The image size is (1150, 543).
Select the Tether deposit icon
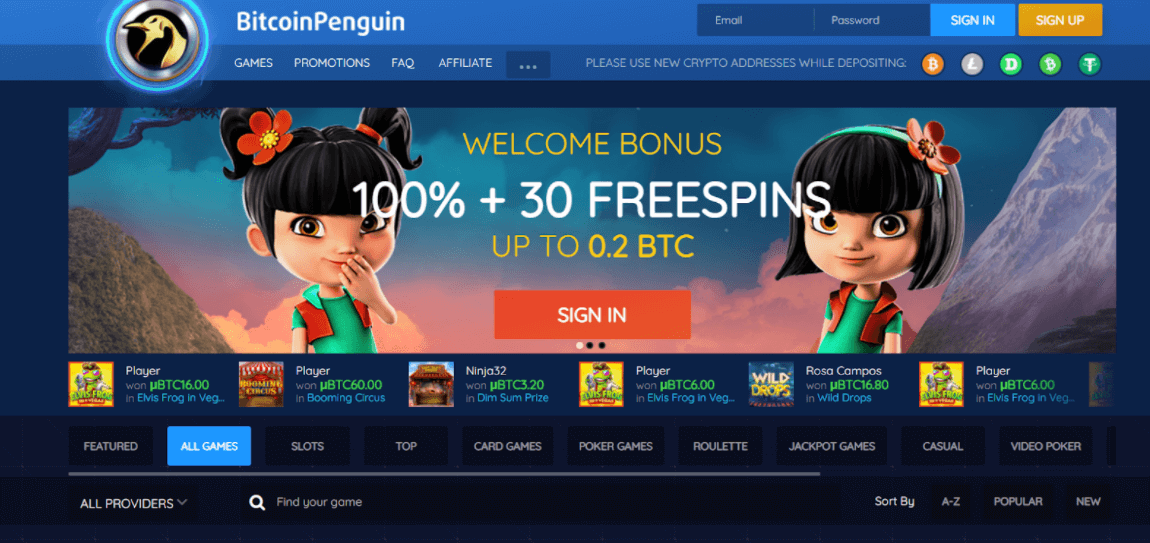coord(1090,64)
